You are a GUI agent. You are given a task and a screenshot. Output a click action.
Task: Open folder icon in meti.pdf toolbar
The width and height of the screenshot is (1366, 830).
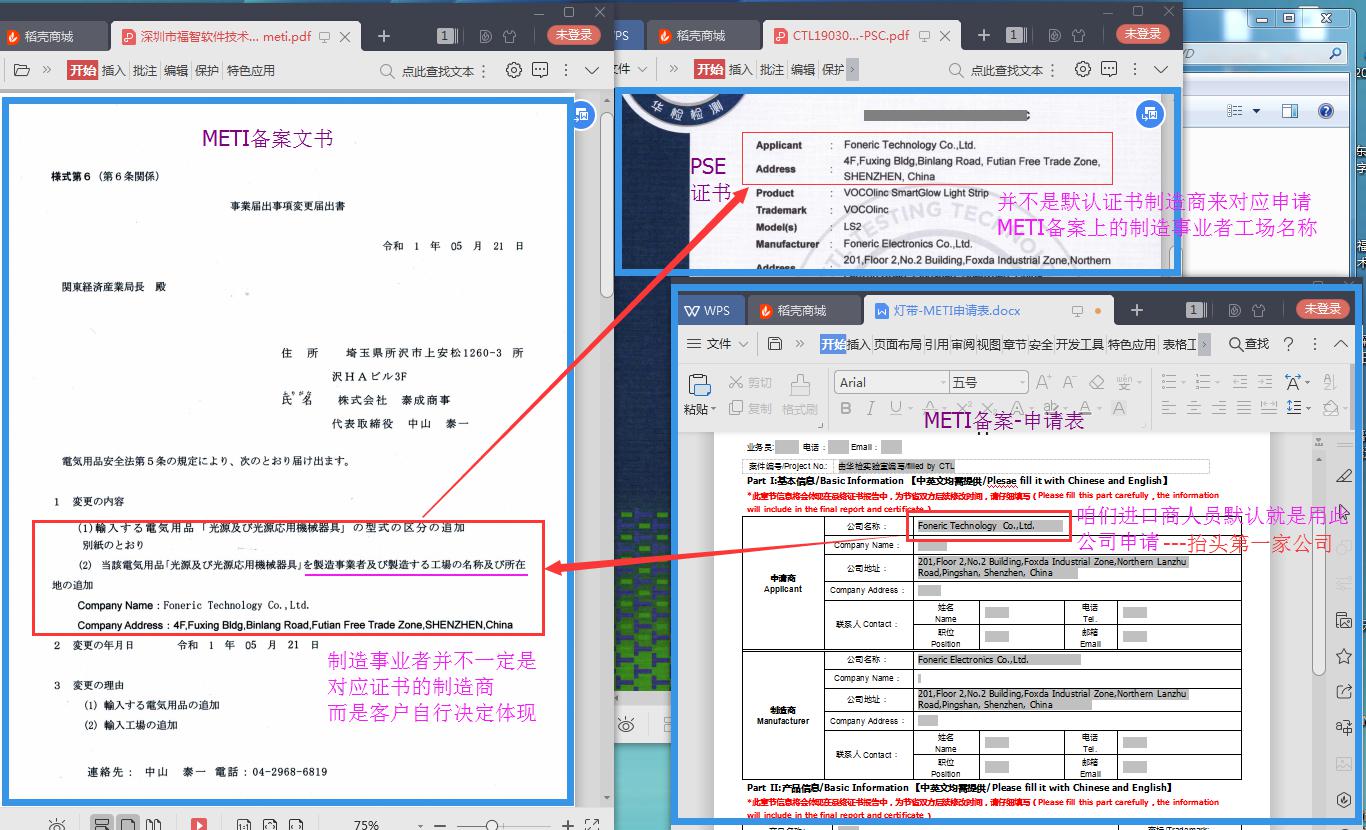[20, 70]
